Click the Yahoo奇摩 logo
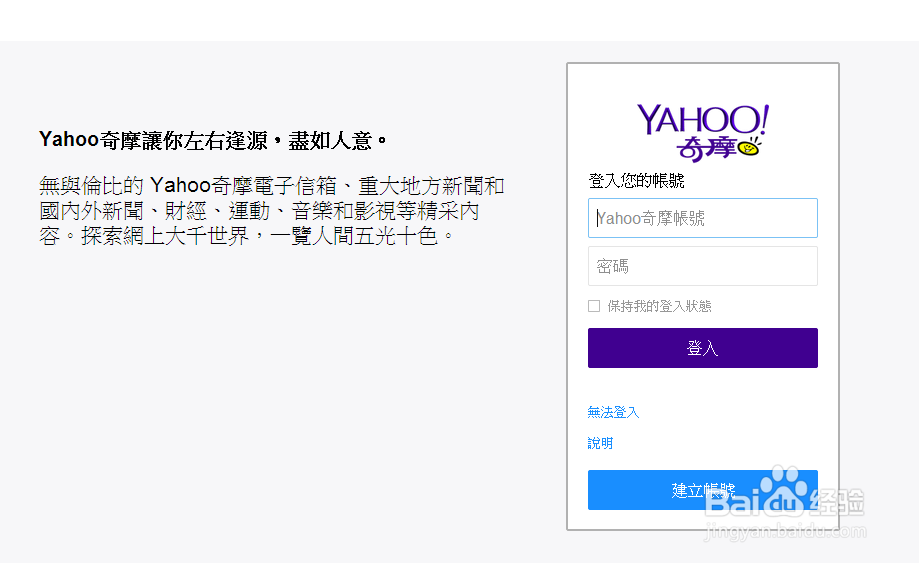The width and height of the screenshot is (919, 563). [703, 132]
